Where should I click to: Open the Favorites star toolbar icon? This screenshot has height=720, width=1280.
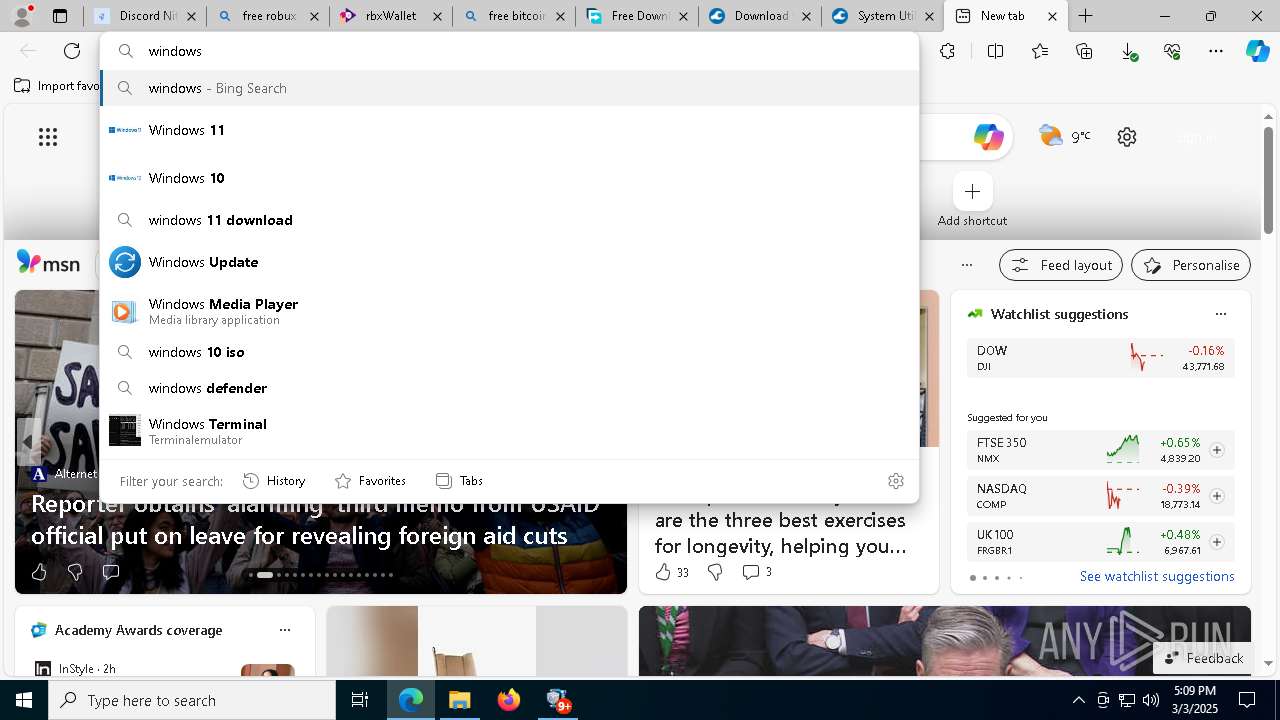pos(1040,51)
